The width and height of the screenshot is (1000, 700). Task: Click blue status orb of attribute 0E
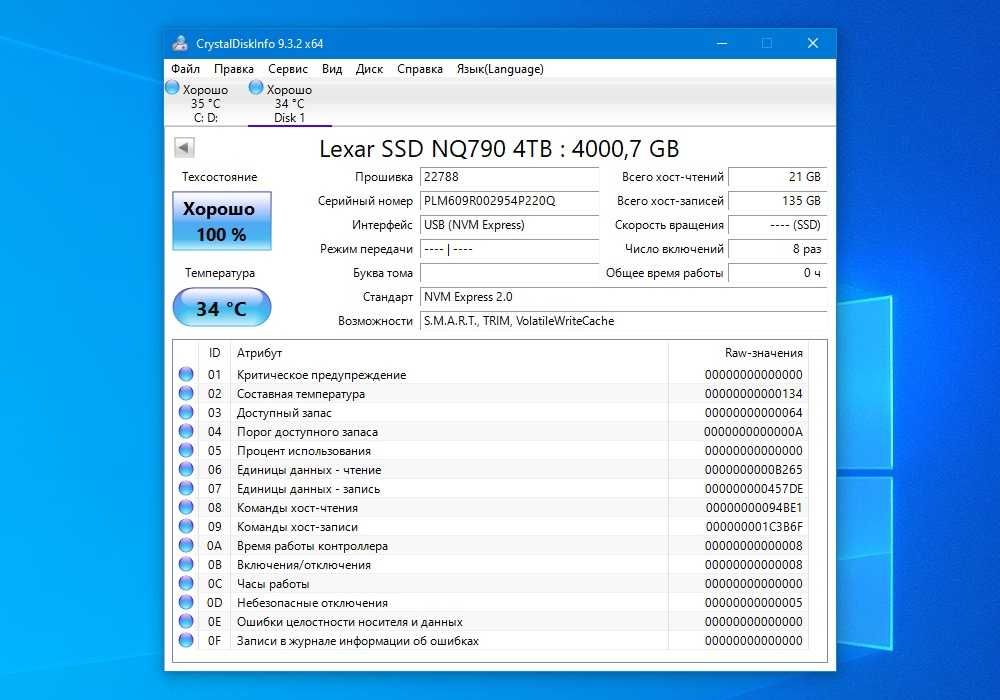pyautogui.click(x=186, y=622)
